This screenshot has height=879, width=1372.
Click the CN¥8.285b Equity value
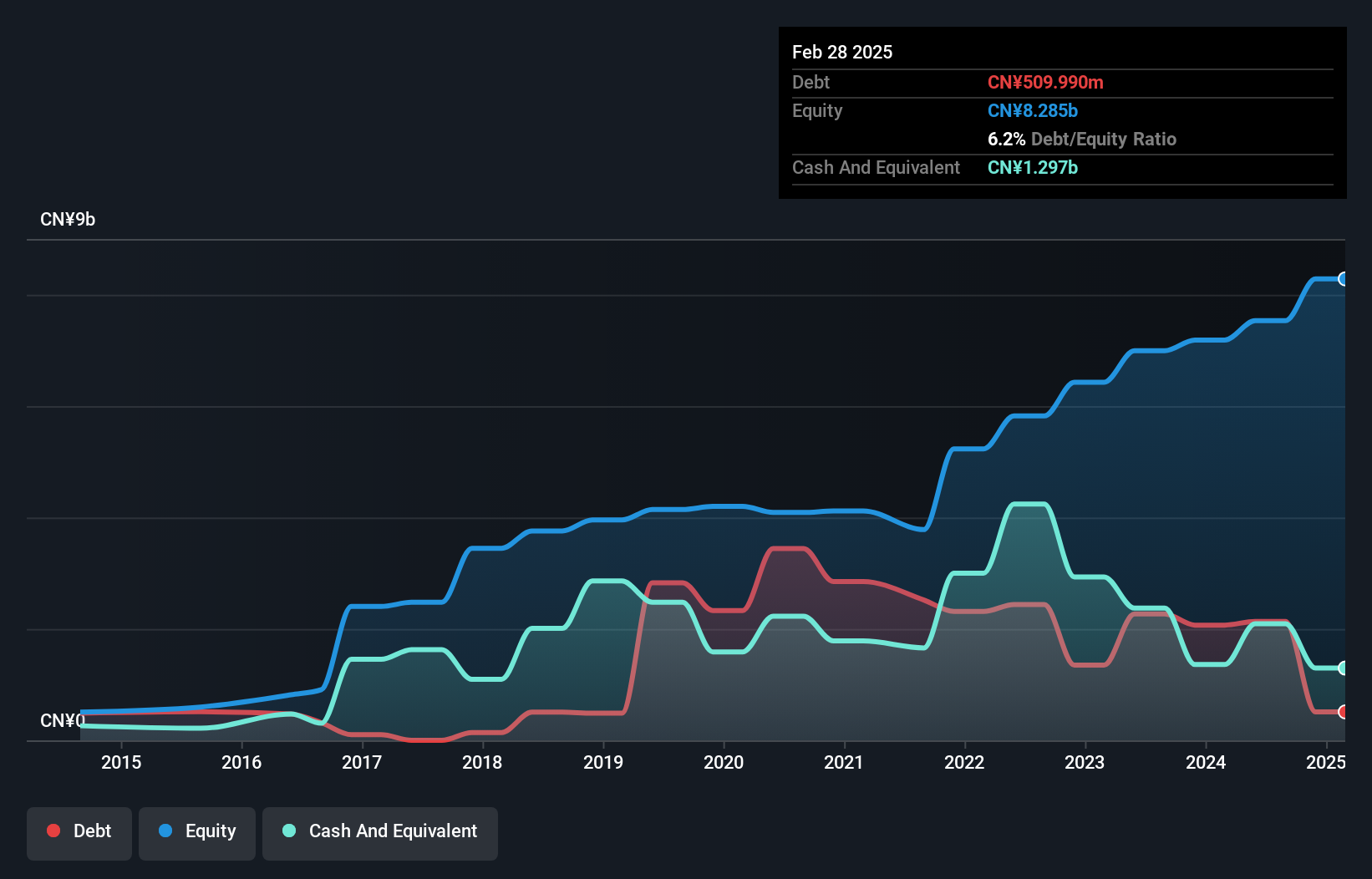(1033, 110)
